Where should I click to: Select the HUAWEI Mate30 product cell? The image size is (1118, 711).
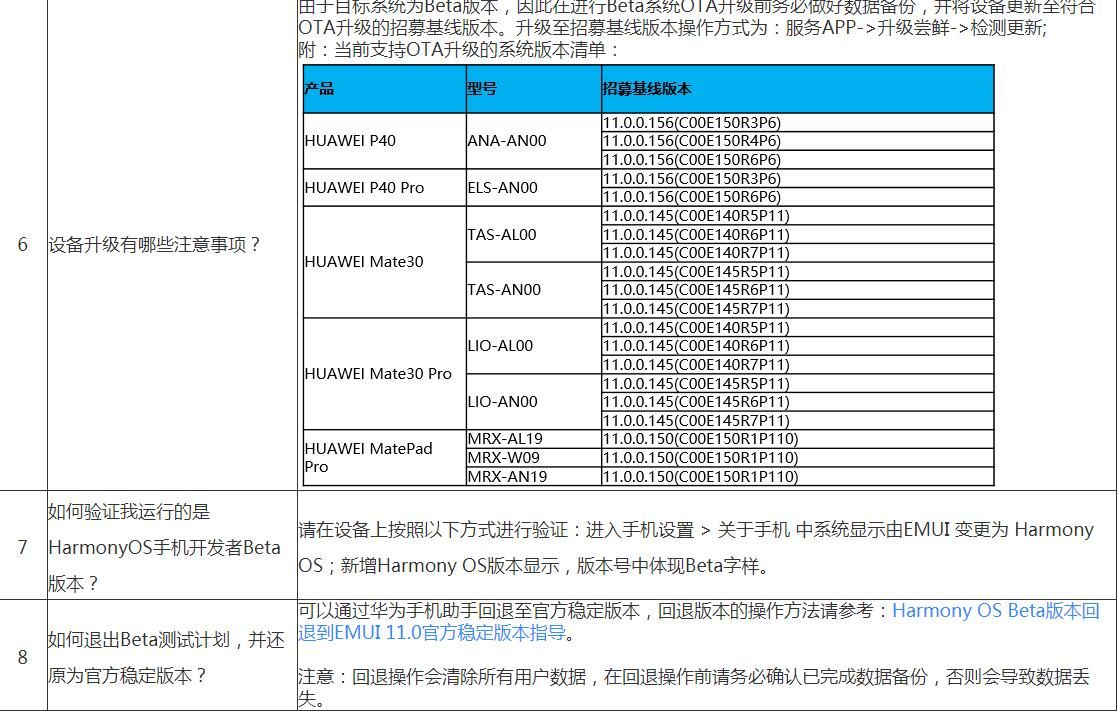click(384, 262)
